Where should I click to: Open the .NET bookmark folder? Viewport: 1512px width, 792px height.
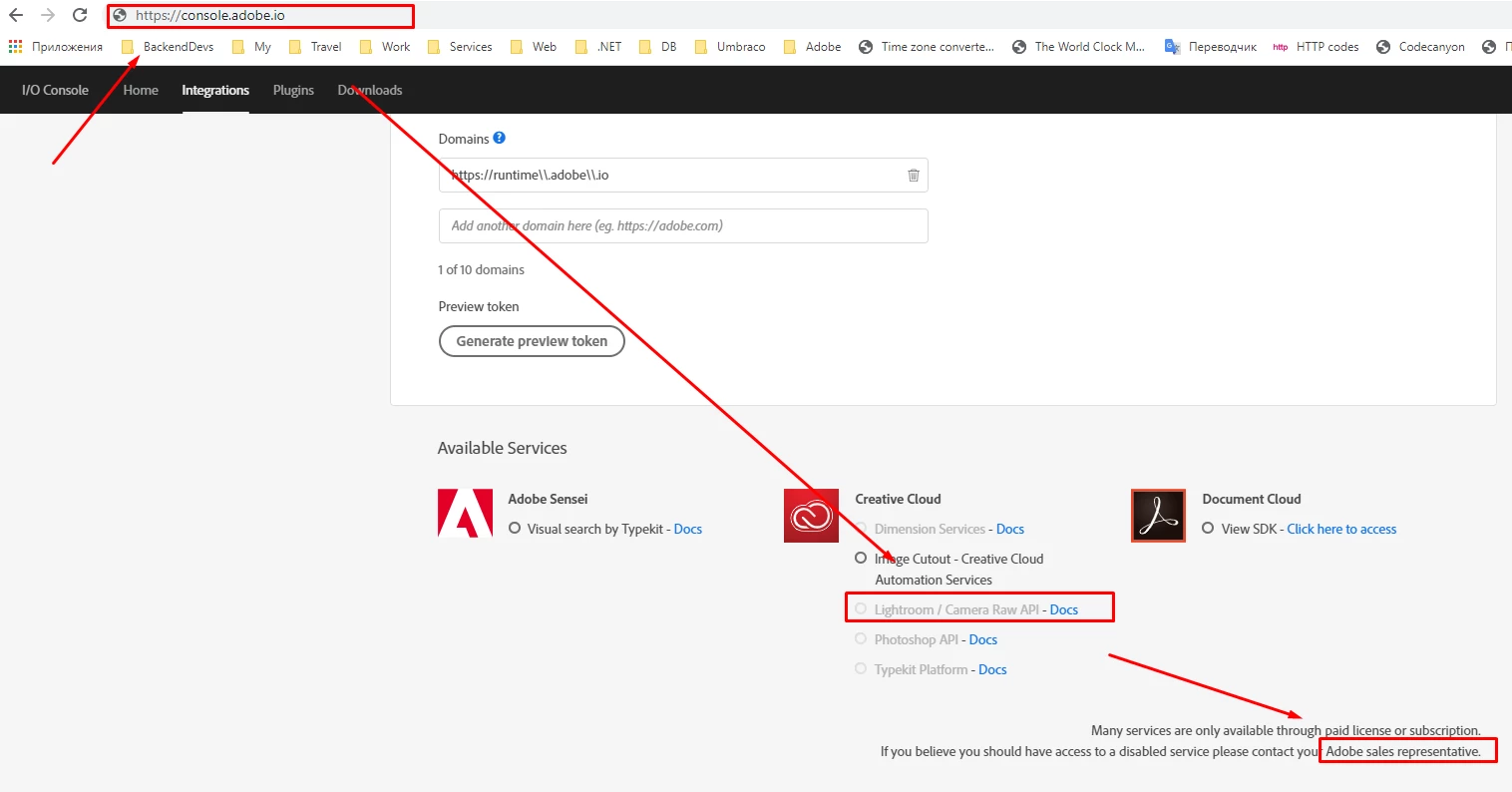598,47
